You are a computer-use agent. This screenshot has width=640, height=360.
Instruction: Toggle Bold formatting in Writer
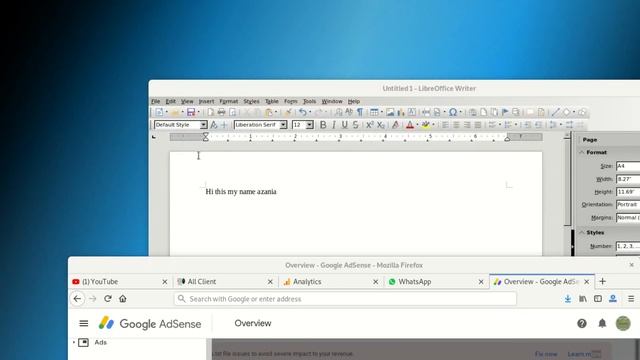tap(323, 125)
